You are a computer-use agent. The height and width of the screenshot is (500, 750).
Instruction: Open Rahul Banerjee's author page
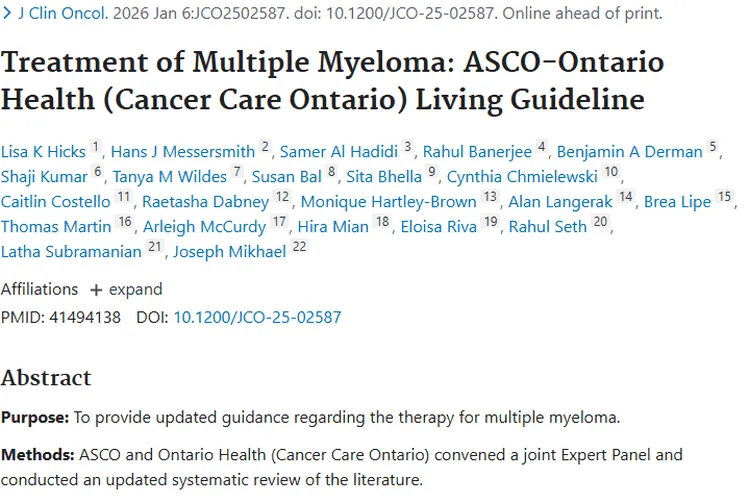pos(477,152)
